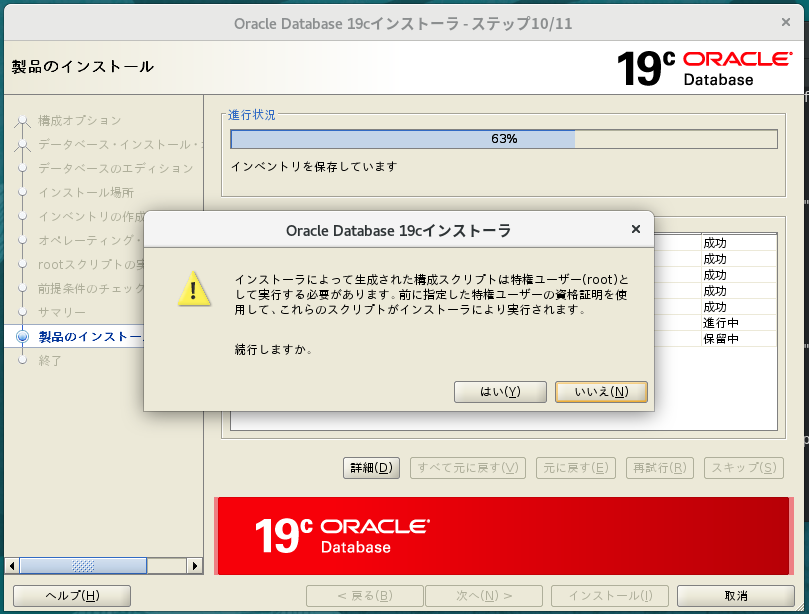Select the 終了 step
The image size is (809, 614).
point(50,360)
